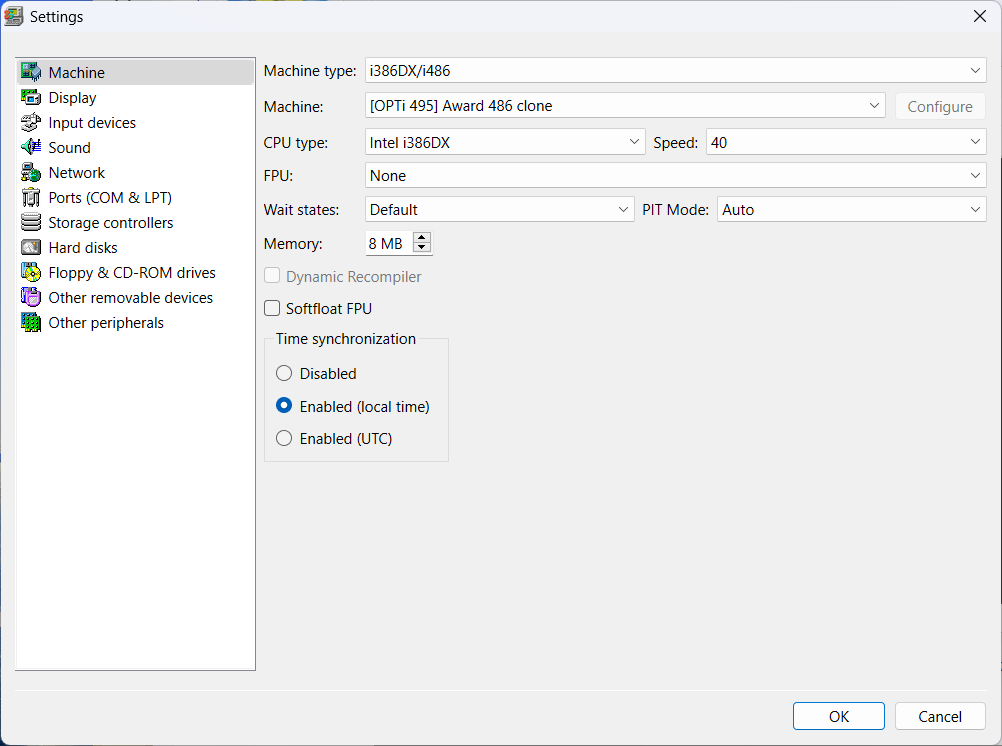Image resolution: width=1002 pixels, height=746 pixels.
Task: Click the Network icon in sidebar
Action: tap(30, 173)
